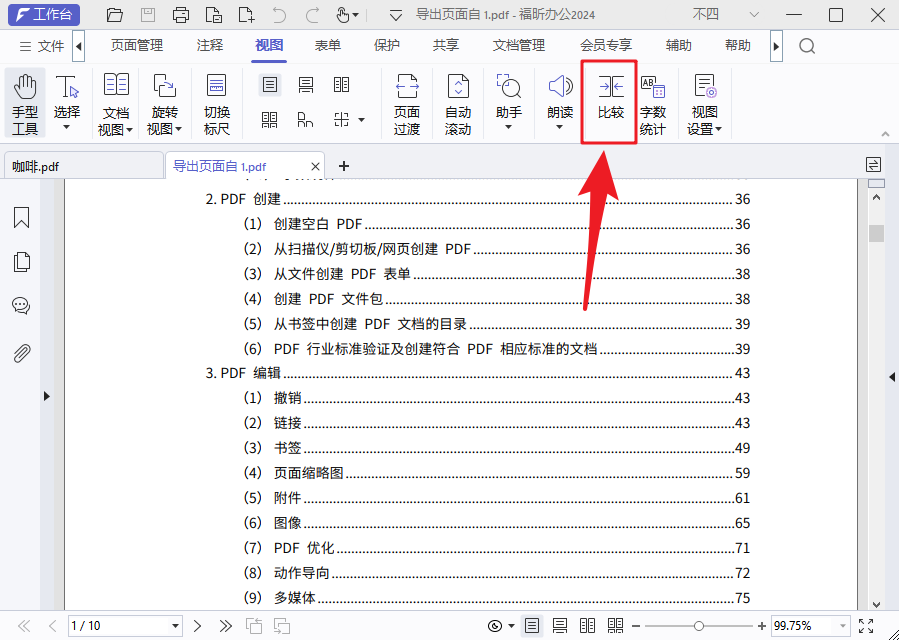
Task: Switch to the 注释 ribbon tab
Action: 210,46
